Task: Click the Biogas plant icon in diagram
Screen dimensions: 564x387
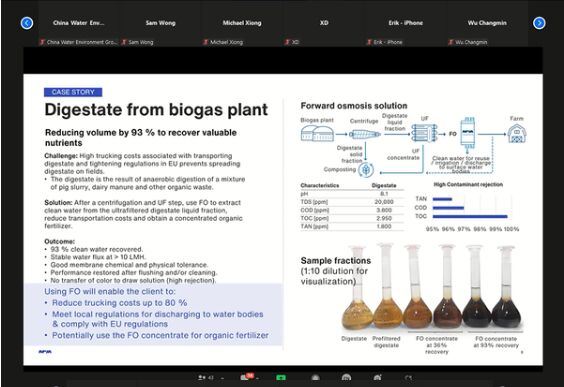Action: [x=317, y=133]
